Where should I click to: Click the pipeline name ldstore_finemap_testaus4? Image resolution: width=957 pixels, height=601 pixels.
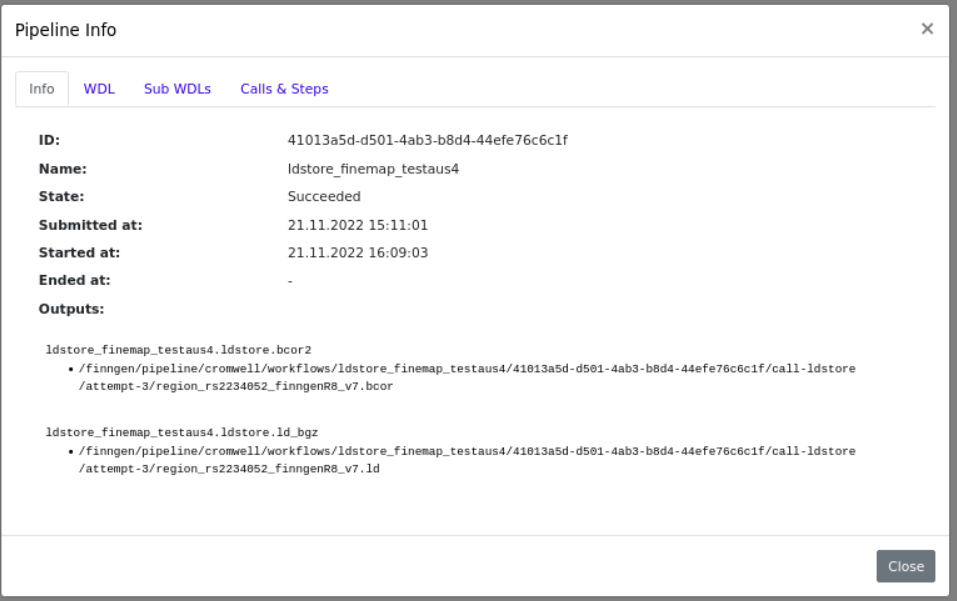click(x=373, y=169)
